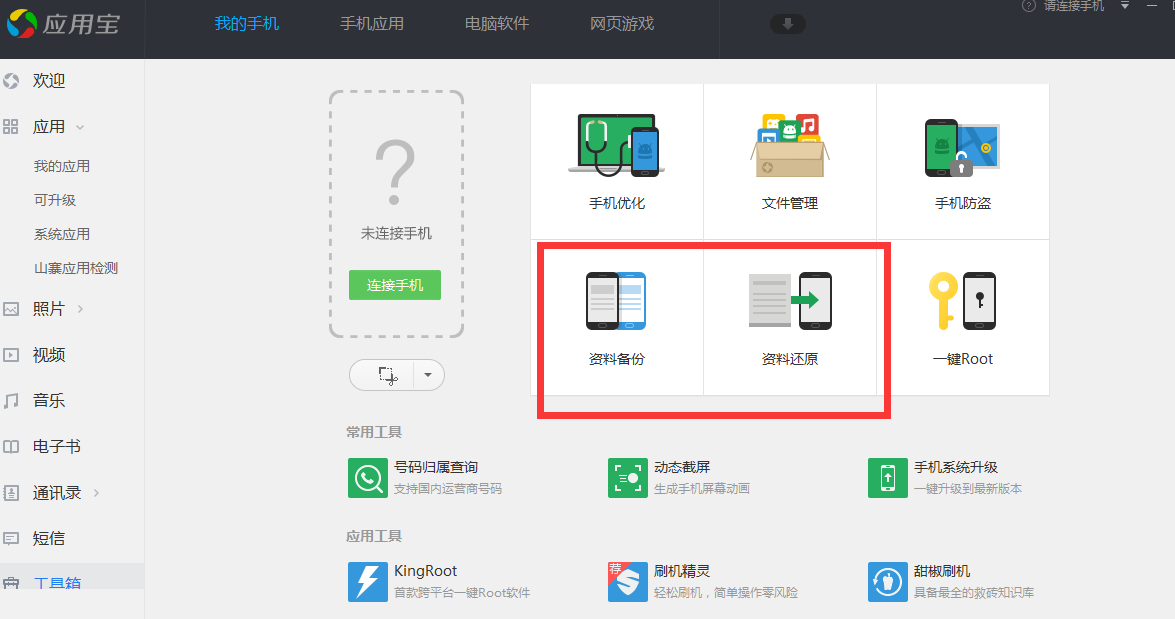Start 一键Root tool
1175x619 pixels.
click(963, 318)
